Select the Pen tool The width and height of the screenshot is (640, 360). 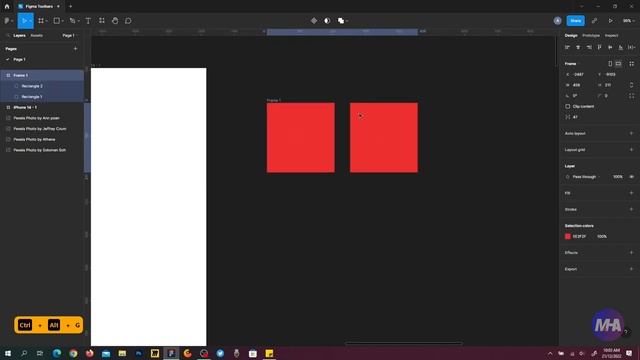[x=72, y=21]
